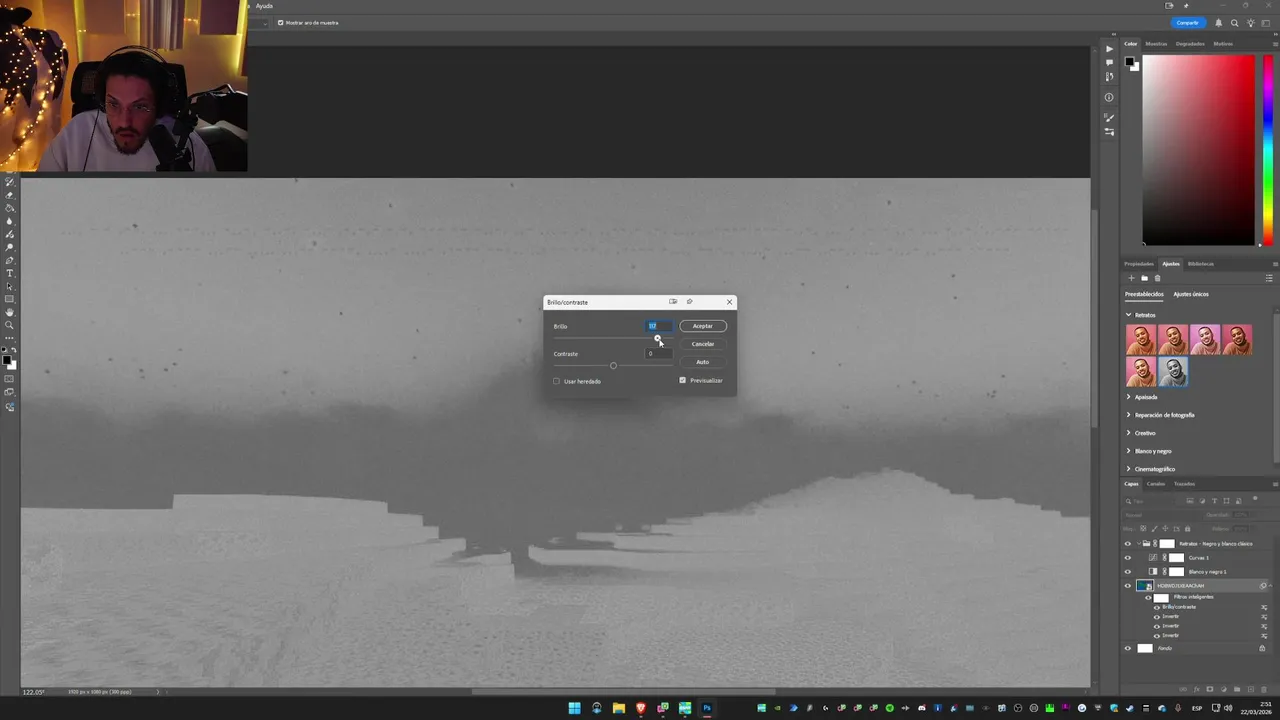This screenshot has height=720, width=1280.
Task: Click the Photoshop icon in the taskbar
Action: coord(707,708)
